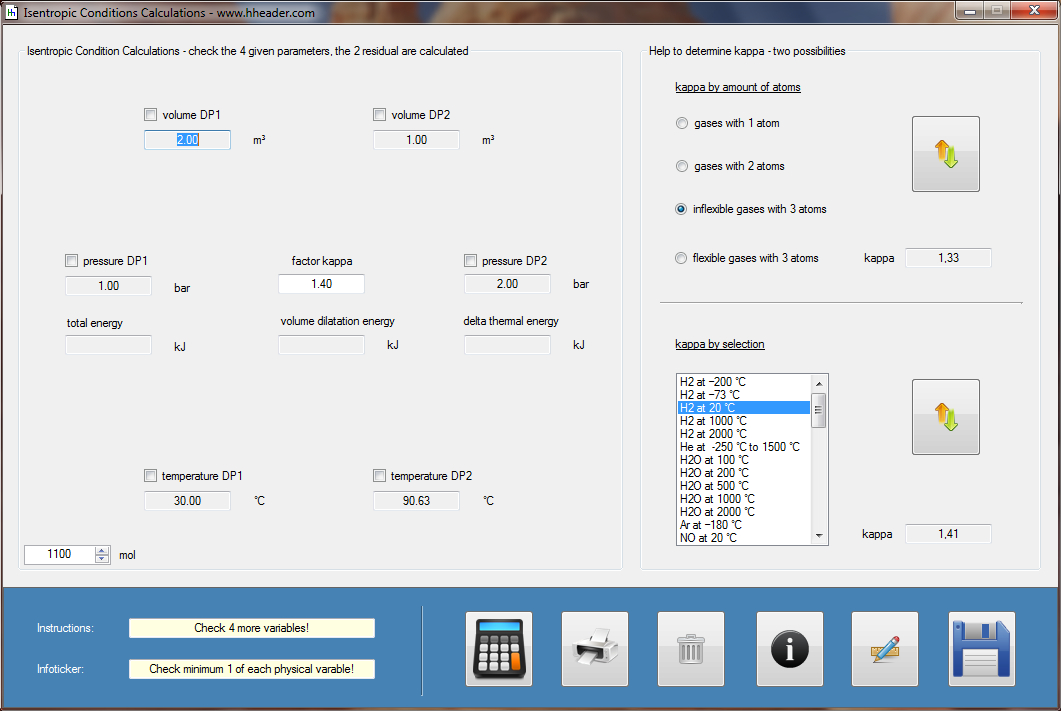Tick the temperature DP1 checkbox
The height and width of the screenshot is (711, 1061).
(150, 476)
